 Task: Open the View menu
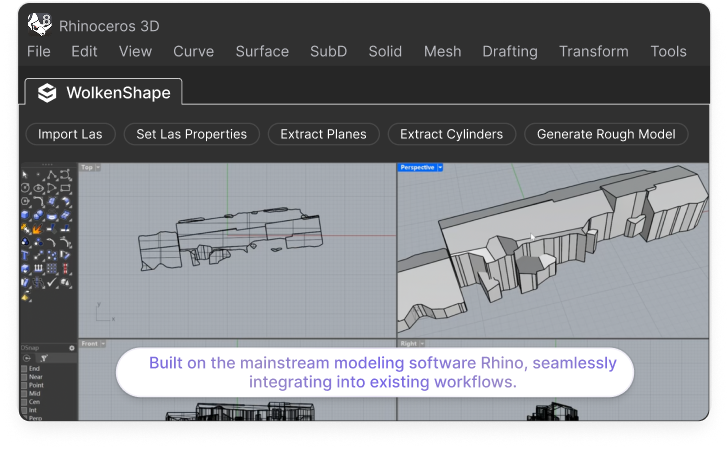point(135,52)
